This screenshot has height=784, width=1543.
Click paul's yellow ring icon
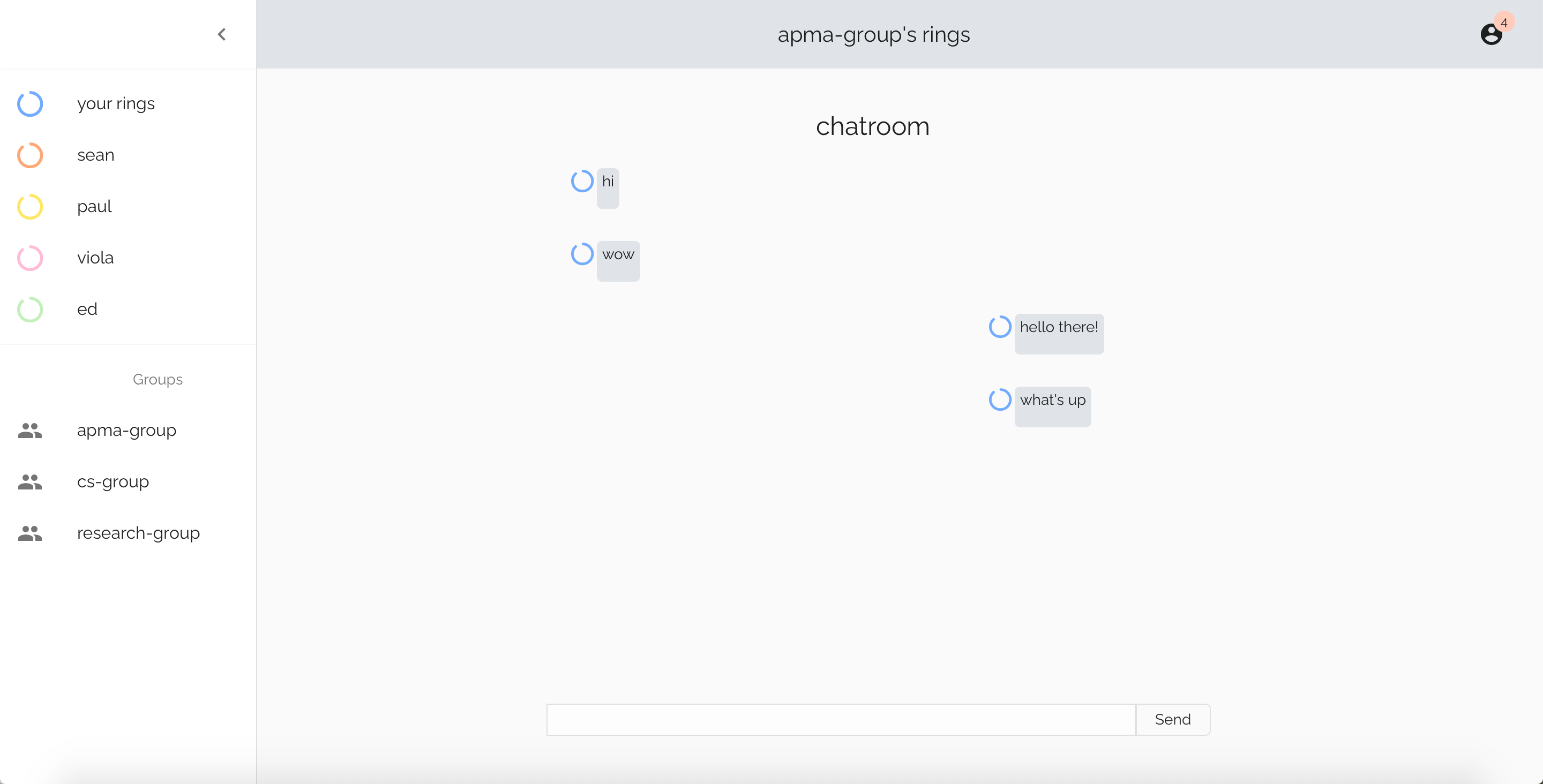pyautogui.click(x=30, y=207)
